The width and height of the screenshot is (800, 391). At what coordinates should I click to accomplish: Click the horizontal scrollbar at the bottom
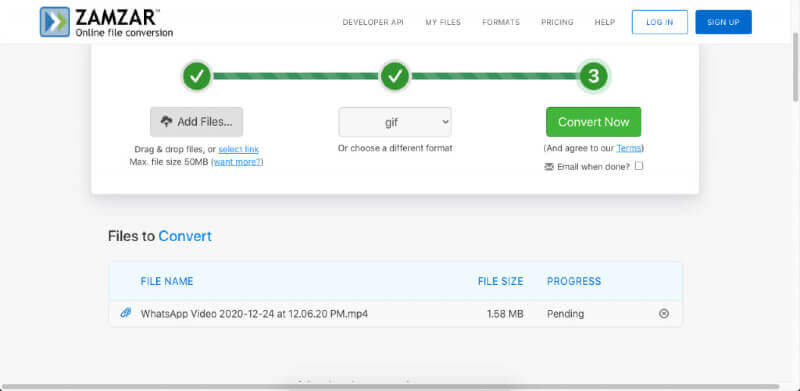pyautogui.click(x=390, y=386)
